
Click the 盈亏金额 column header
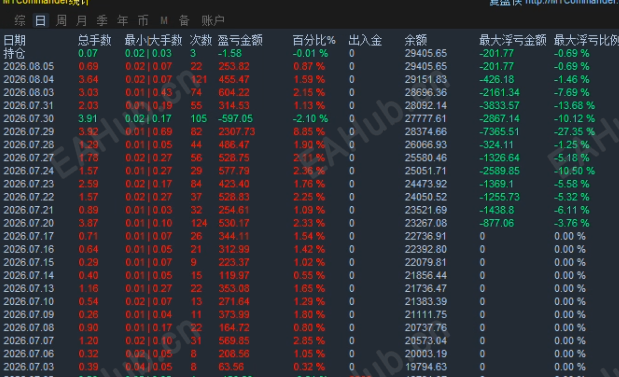(240, 40)
